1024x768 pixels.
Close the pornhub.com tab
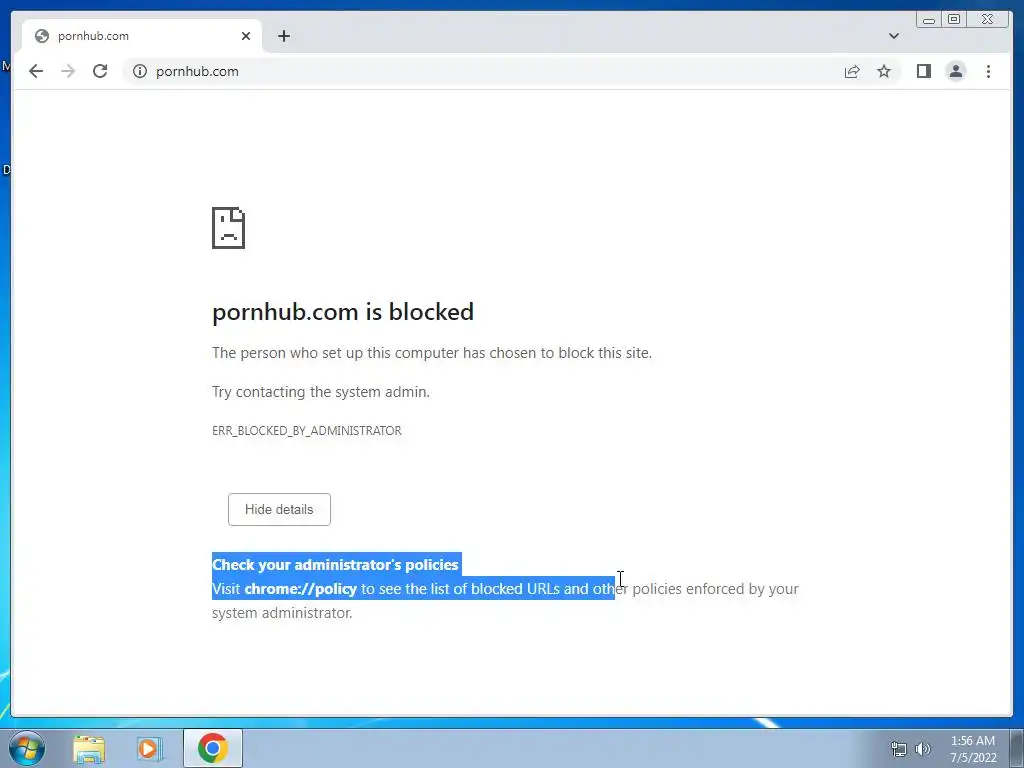tap(246, 36)
